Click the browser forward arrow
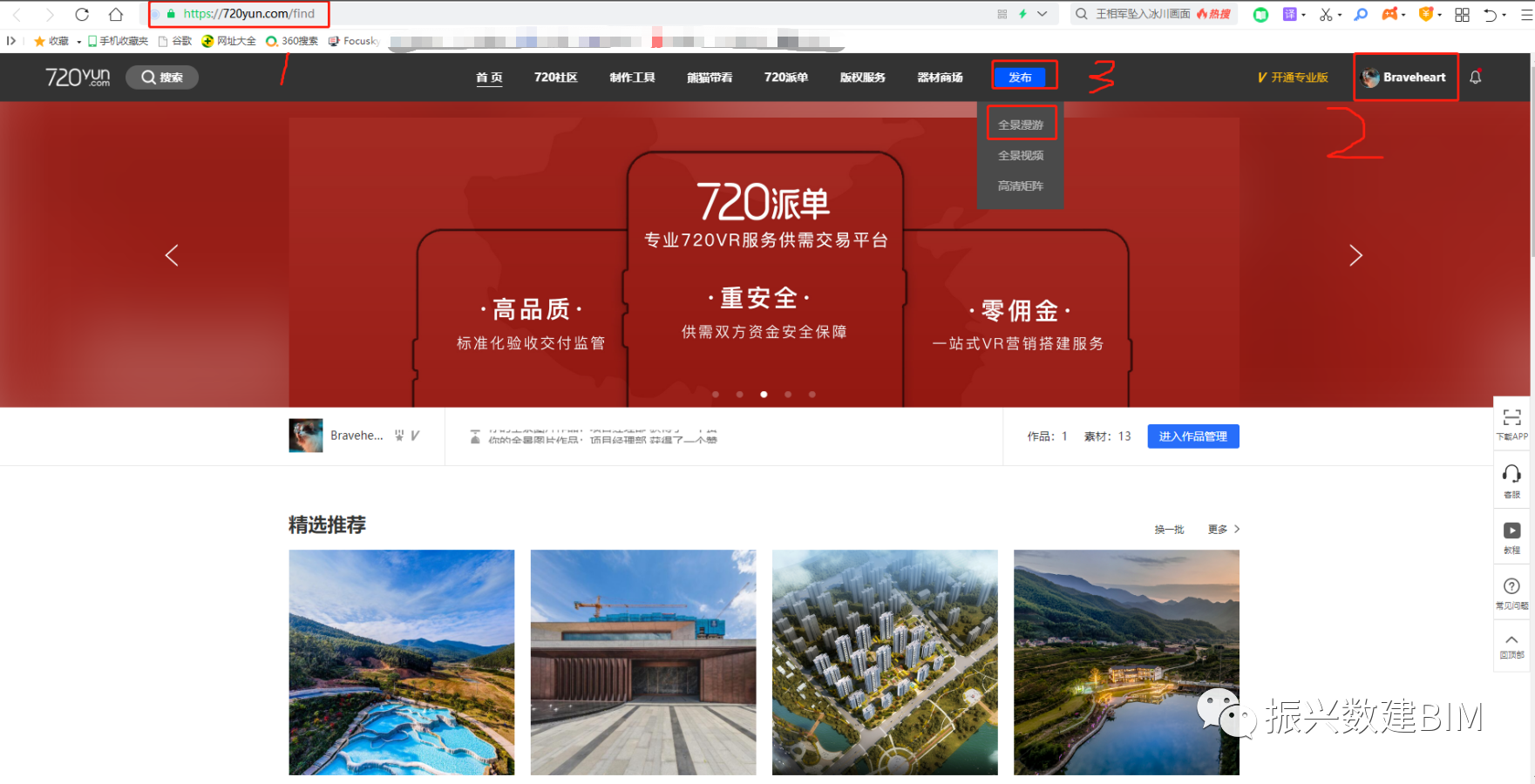The height and width of the screenshot is (784, 1535). tap(50, 14)
